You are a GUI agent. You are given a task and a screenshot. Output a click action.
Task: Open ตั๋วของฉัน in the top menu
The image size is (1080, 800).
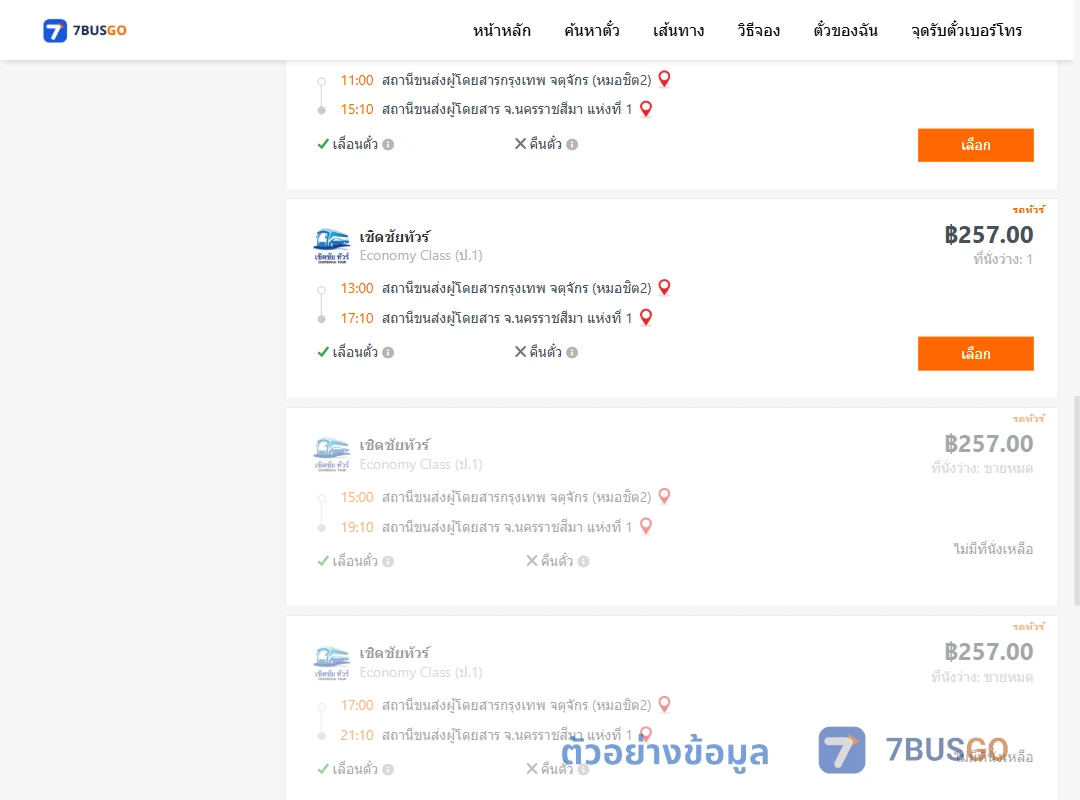pyautogui.click(x=845, y=30)
